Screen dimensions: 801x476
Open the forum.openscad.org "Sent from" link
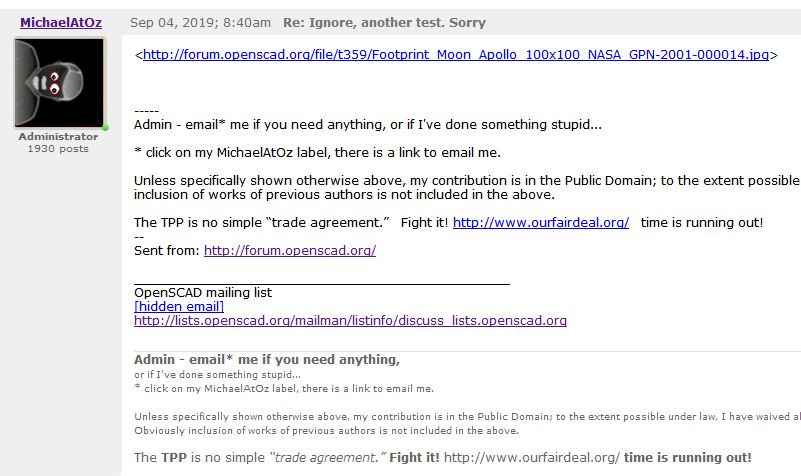point(290,251)
